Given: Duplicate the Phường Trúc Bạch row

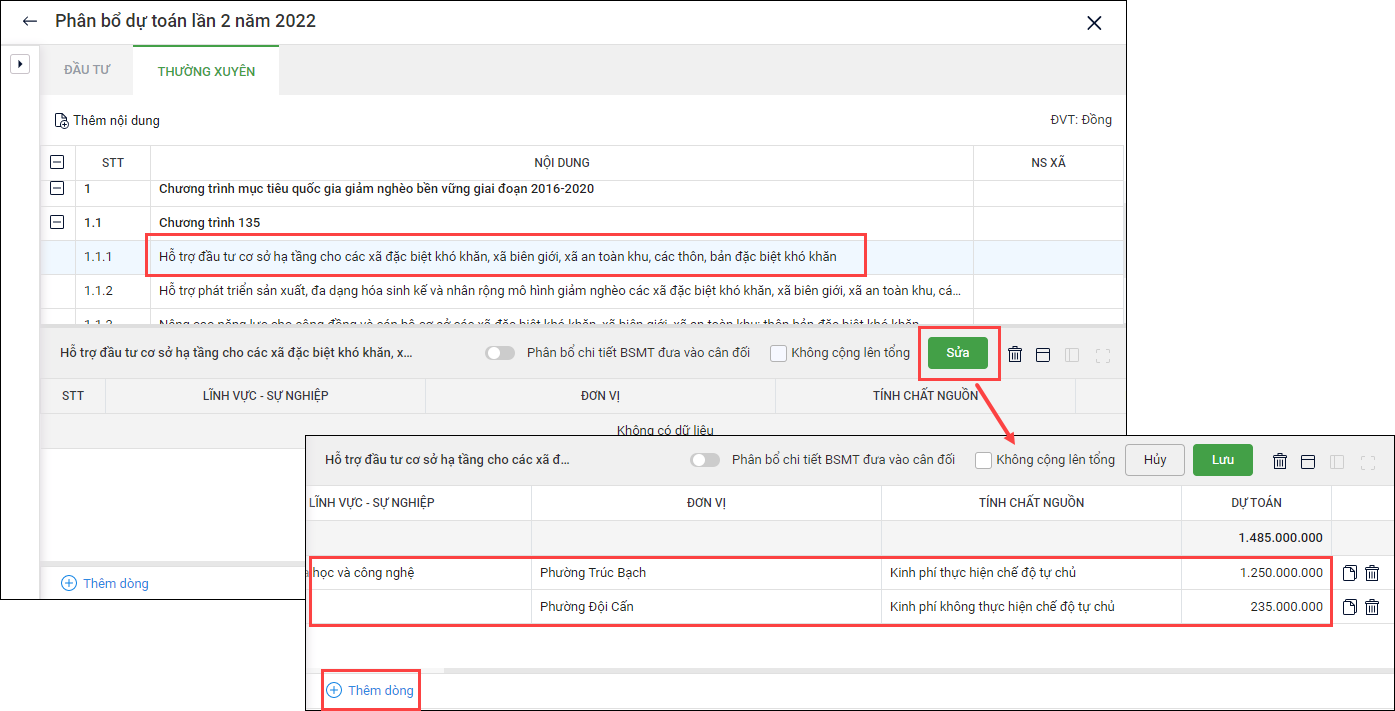Looking at the screenshot, I should coord(1349,573).
